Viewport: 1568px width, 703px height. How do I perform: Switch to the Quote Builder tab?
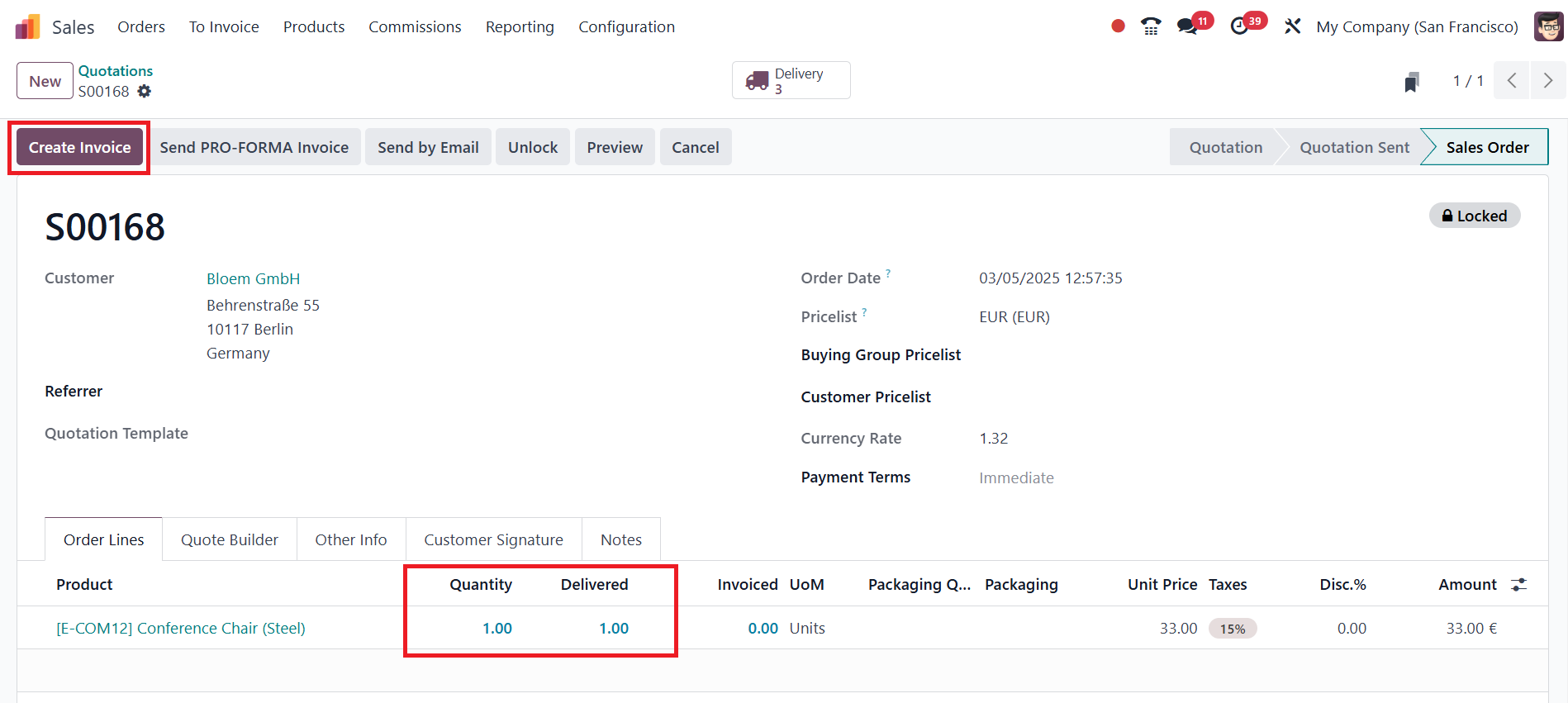coord(230,539)
